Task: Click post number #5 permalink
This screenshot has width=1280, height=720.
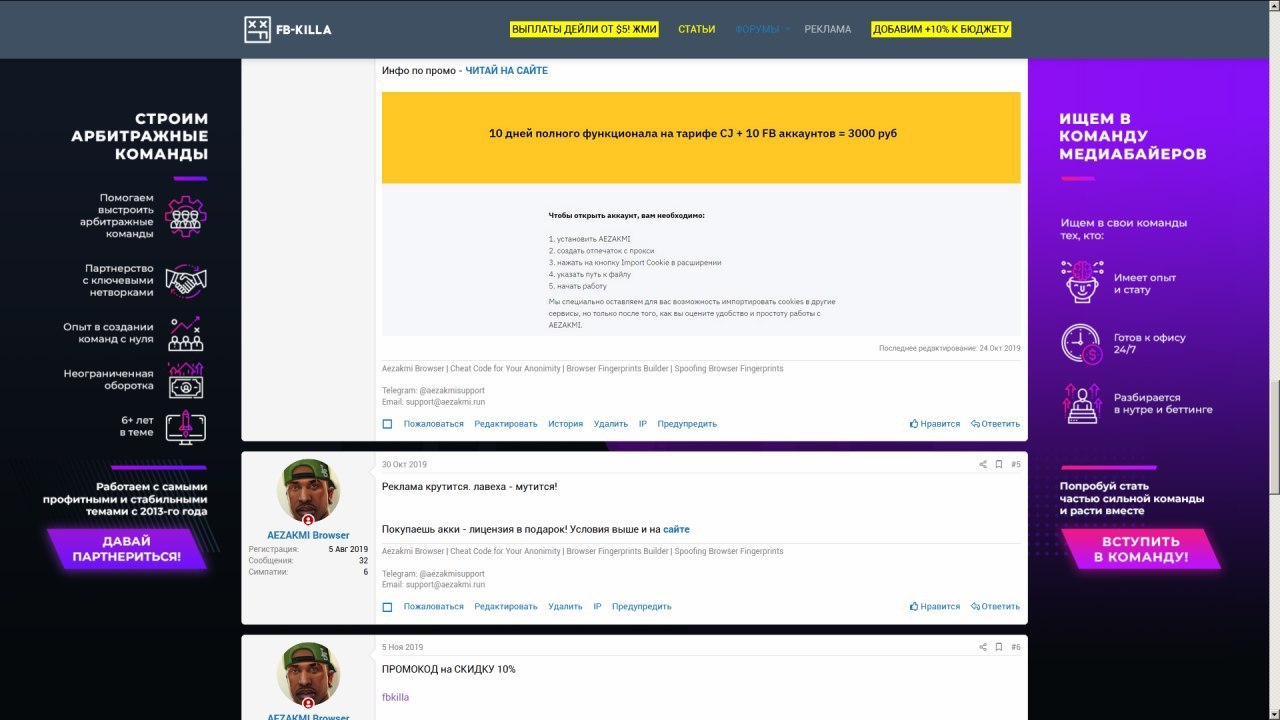Action: 1016,464
